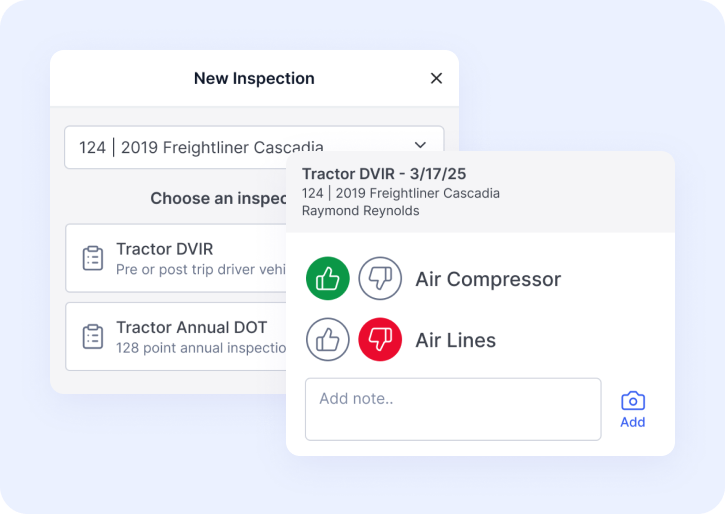Close the New Inspection dialog

click(x=436, y=78)
